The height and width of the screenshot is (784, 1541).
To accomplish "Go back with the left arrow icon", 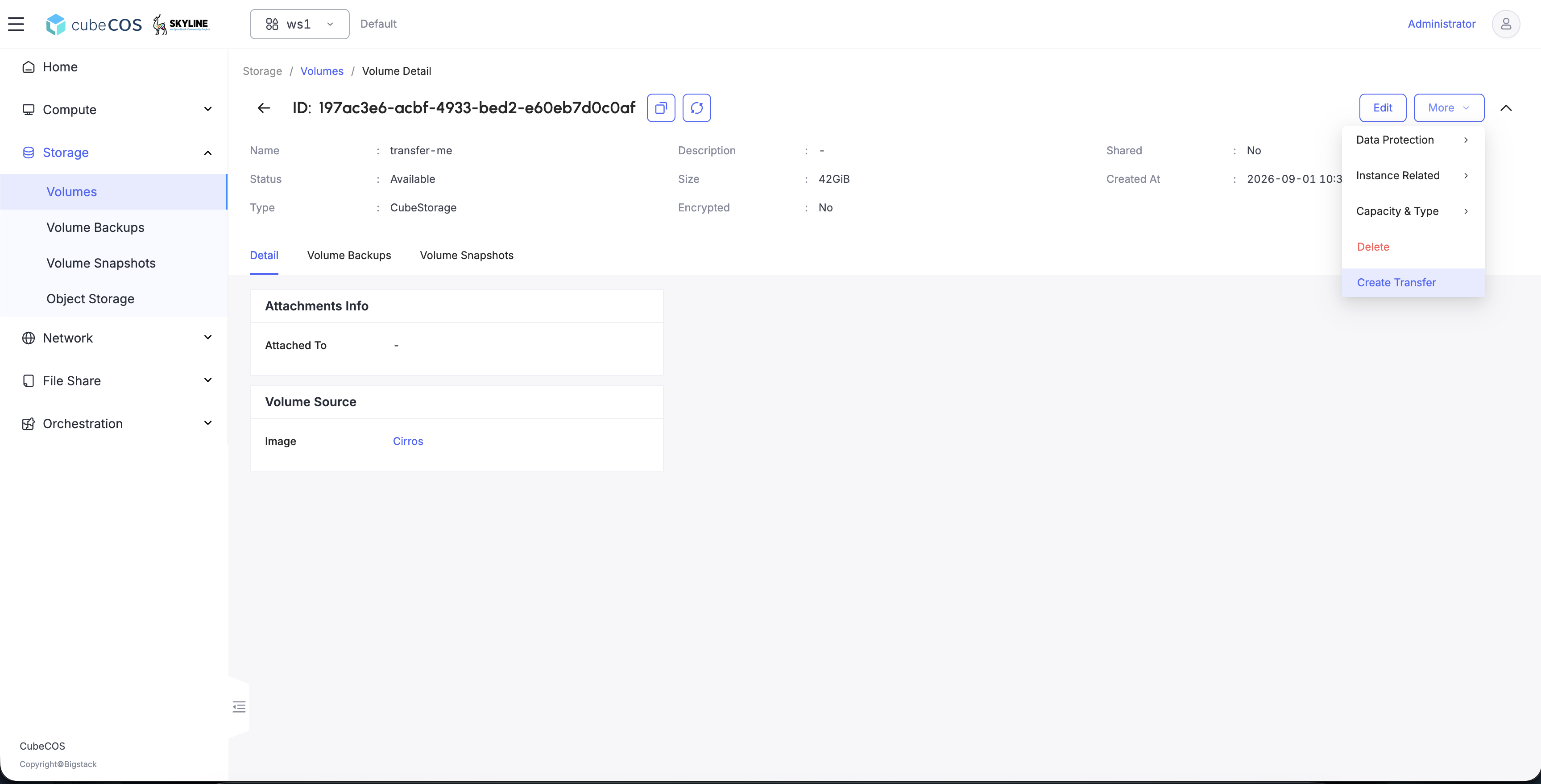I will click(264, 107).
